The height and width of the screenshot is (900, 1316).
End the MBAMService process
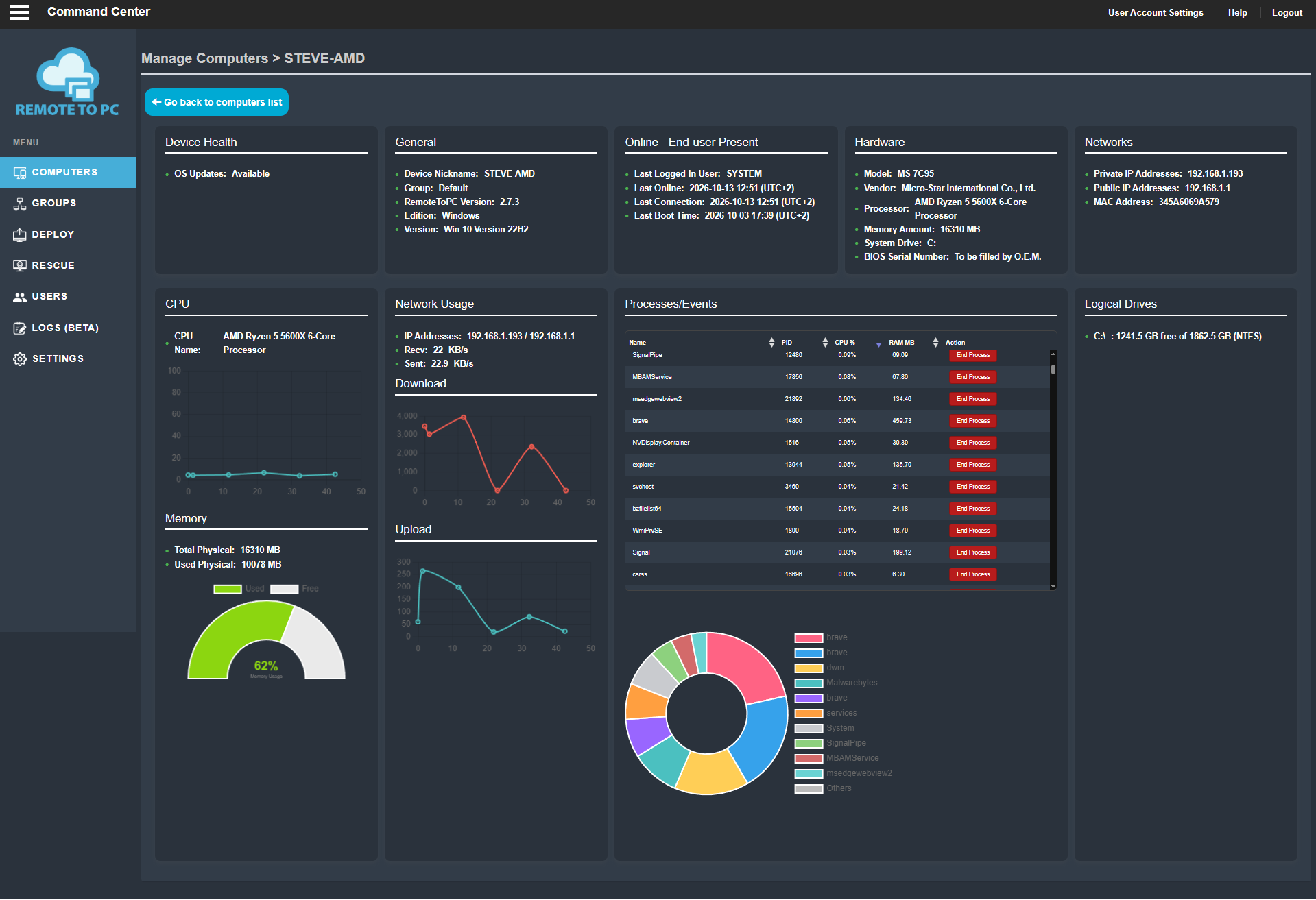click(972, 377)
